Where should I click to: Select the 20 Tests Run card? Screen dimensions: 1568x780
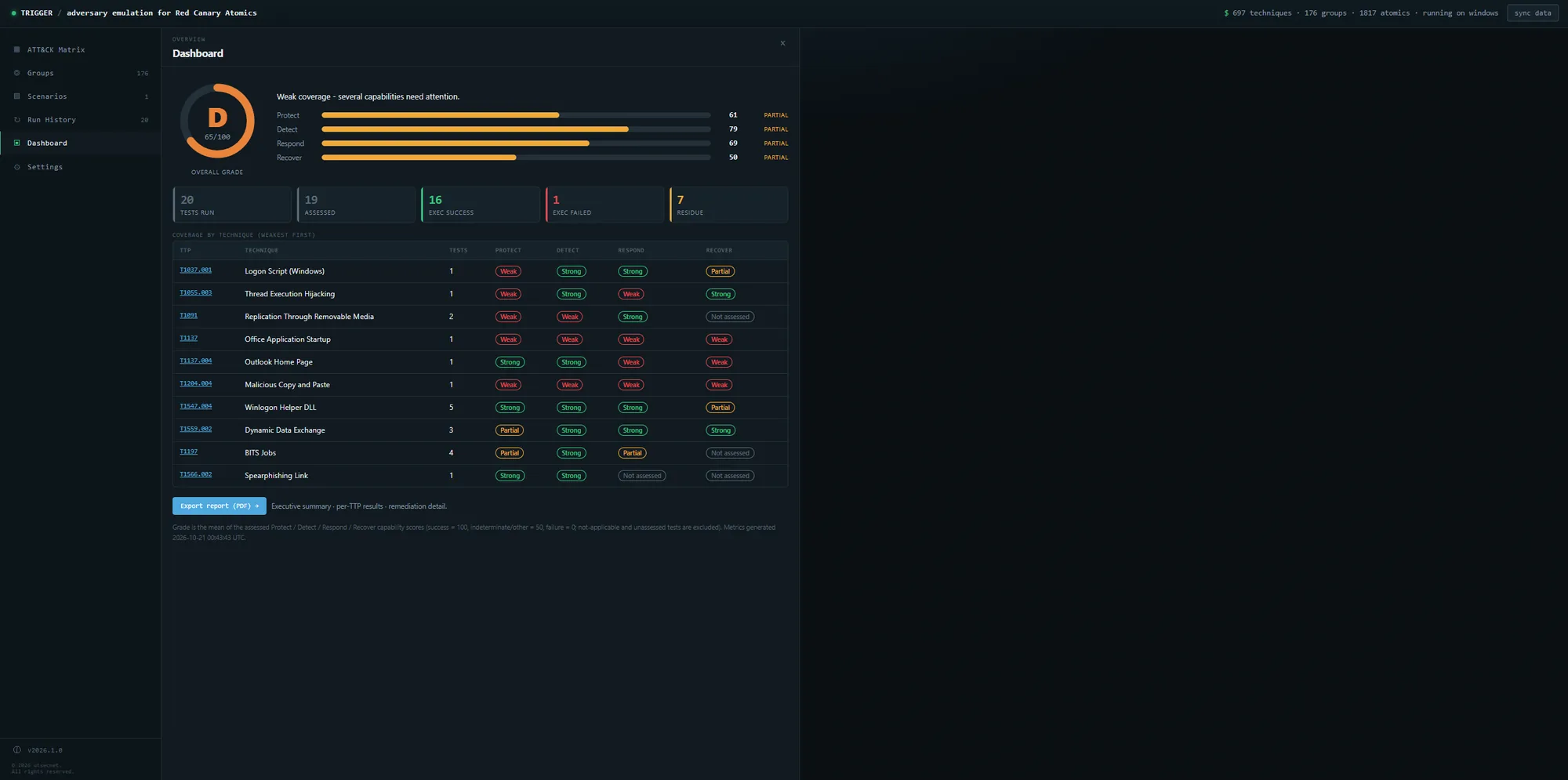pyautogui.click(x=232, y=205)
